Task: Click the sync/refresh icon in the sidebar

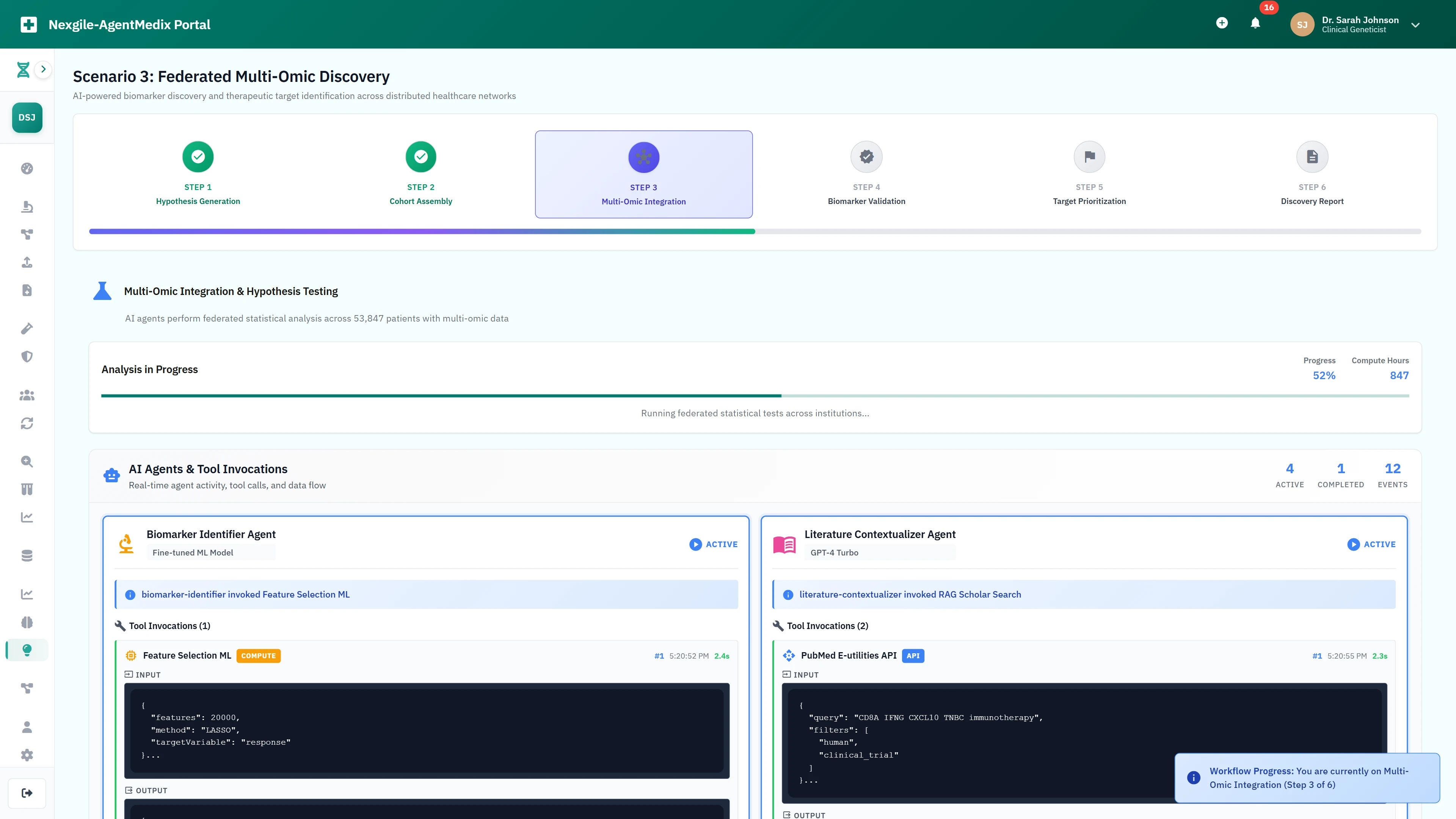Action: pos(27,423)
